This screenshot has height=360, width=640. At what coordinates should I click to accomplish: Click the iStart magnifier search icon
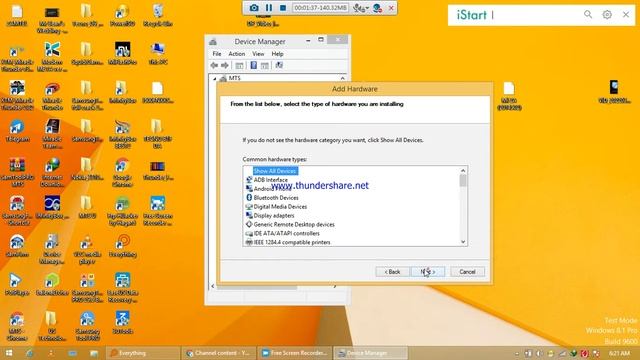(588, 15)
